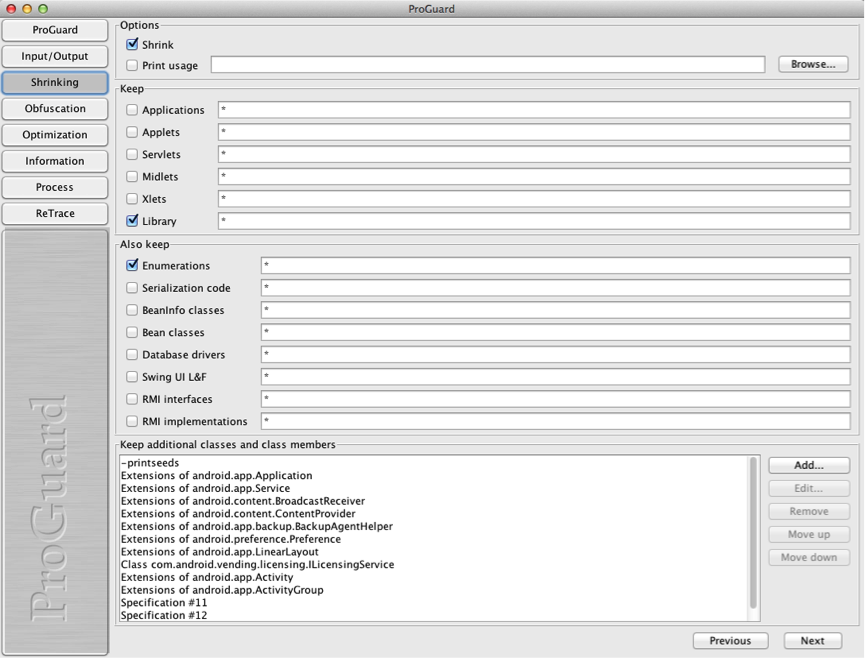Image resolution: width=865 pixels, height=658 pixels.
Task: Click the Add... button
Action: 809,466
